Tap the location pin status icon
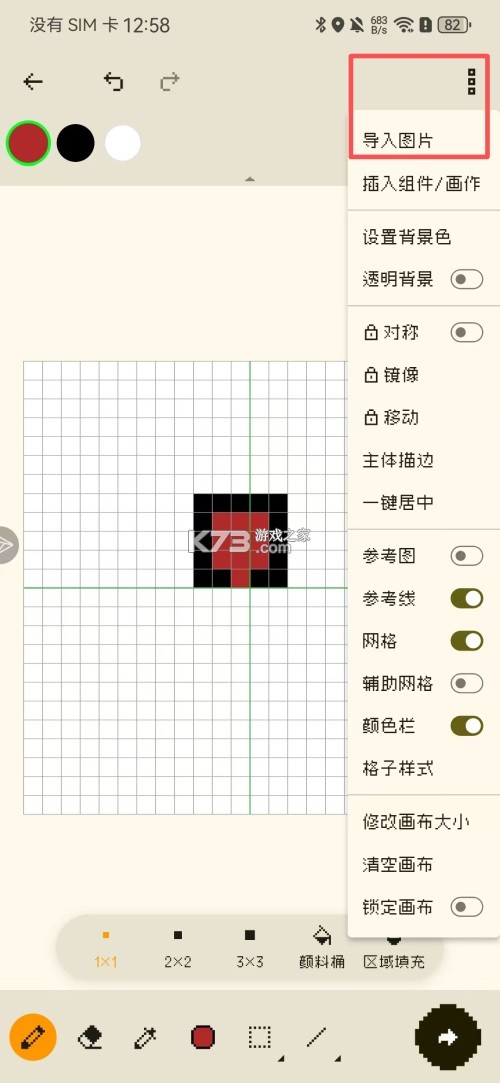 pos(338,26)
